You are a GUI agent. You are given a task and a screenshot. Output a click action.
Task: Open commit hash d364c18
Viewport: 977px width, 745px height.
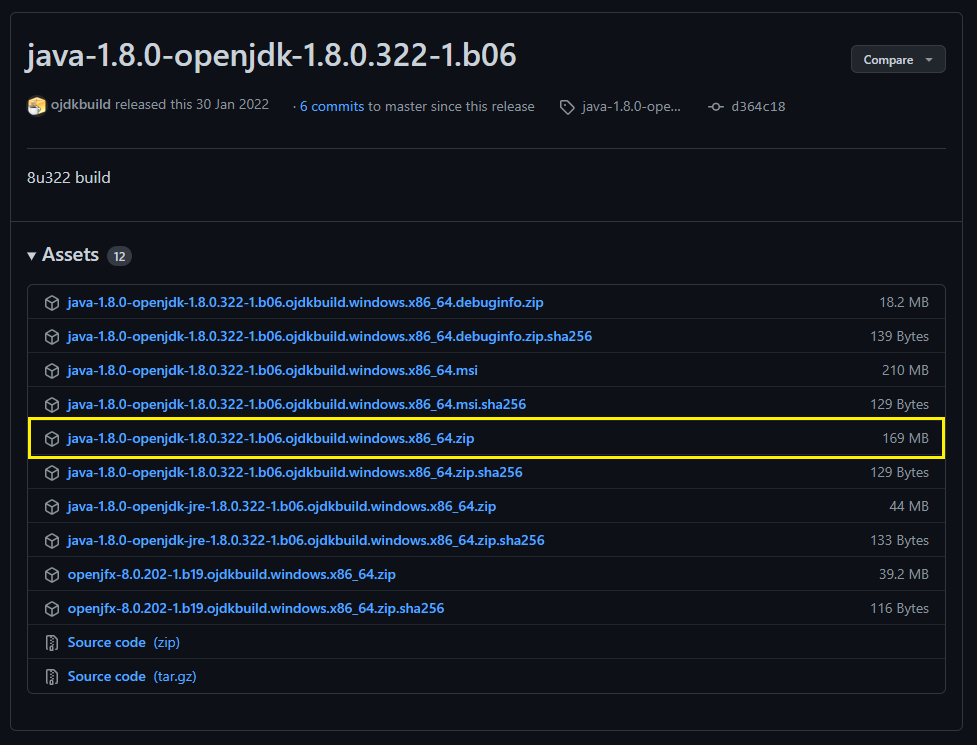tap(758, 107)
